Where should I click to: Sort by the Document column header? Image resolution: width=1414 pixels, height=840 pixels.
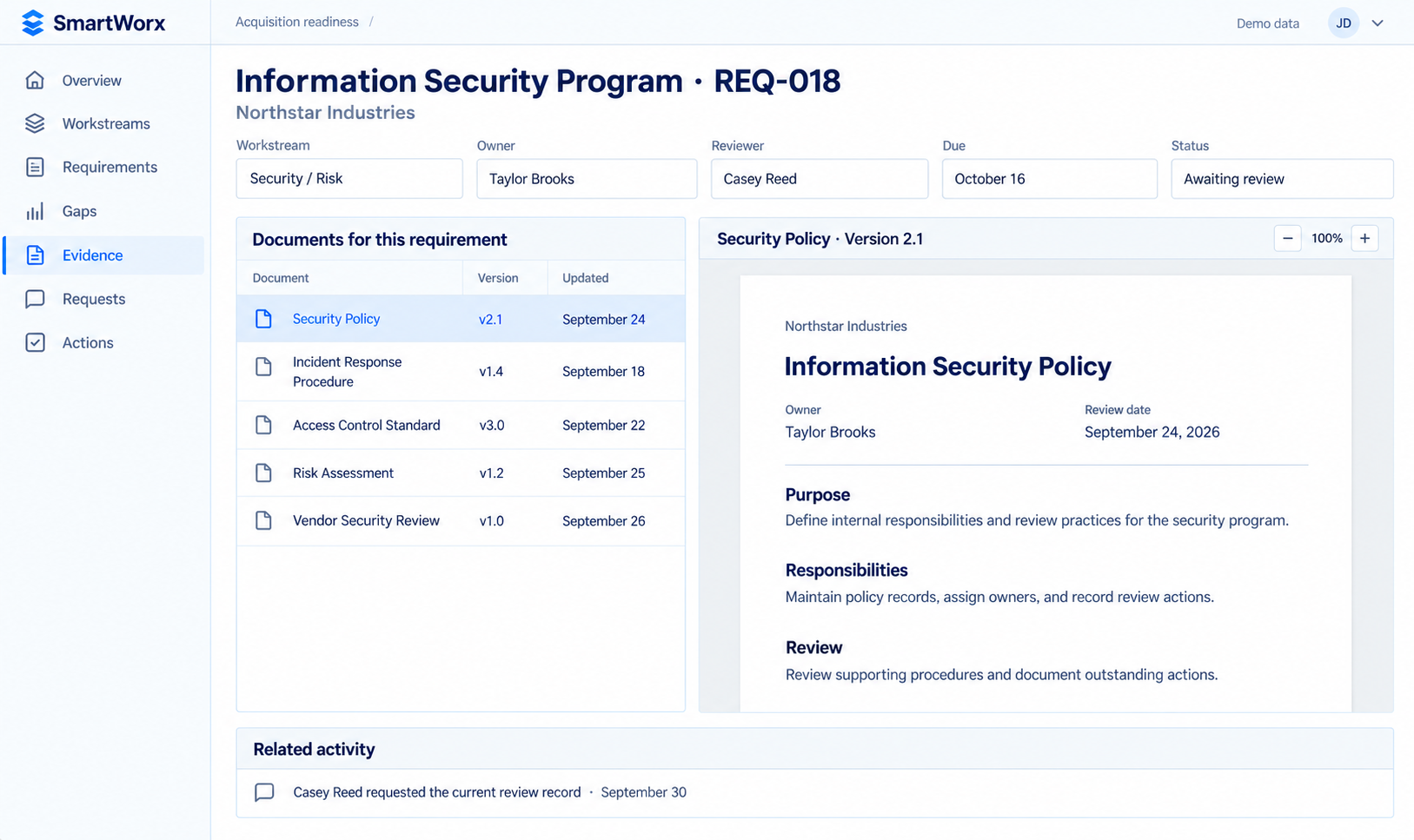pyautogui.click(x=281, y=278)
